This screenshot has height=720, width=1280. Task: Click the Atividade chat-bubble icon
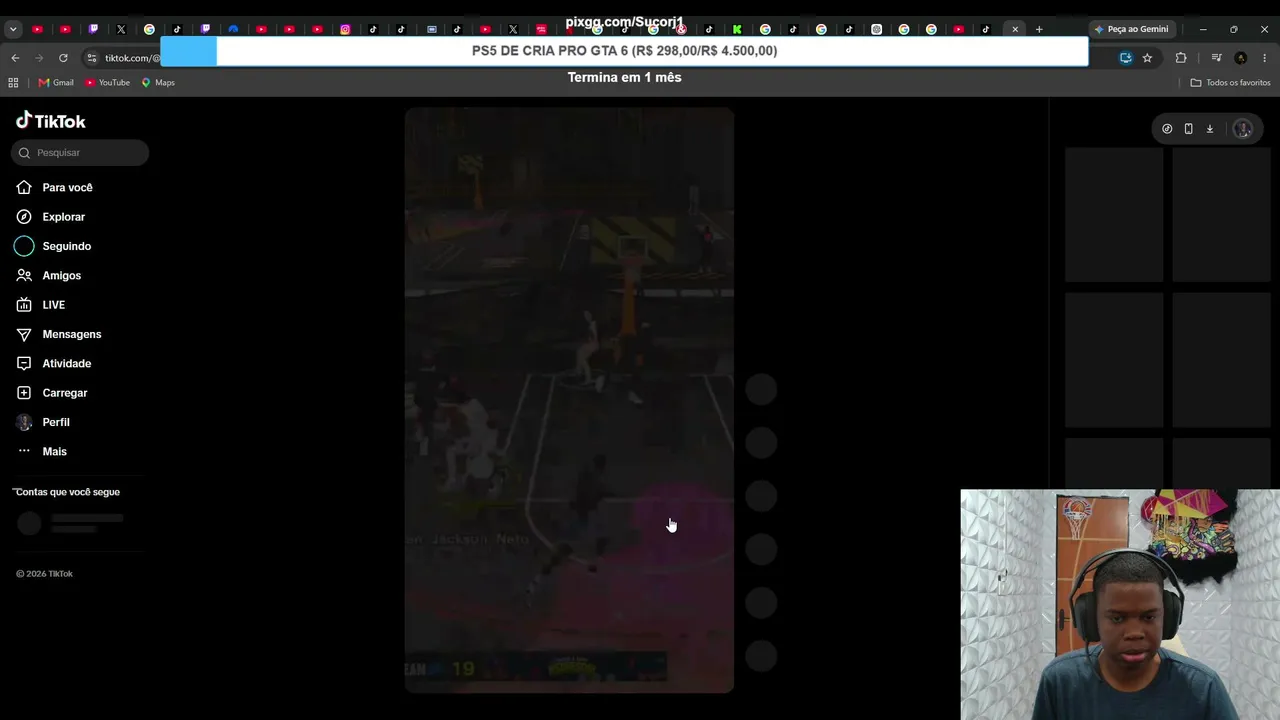24,364
